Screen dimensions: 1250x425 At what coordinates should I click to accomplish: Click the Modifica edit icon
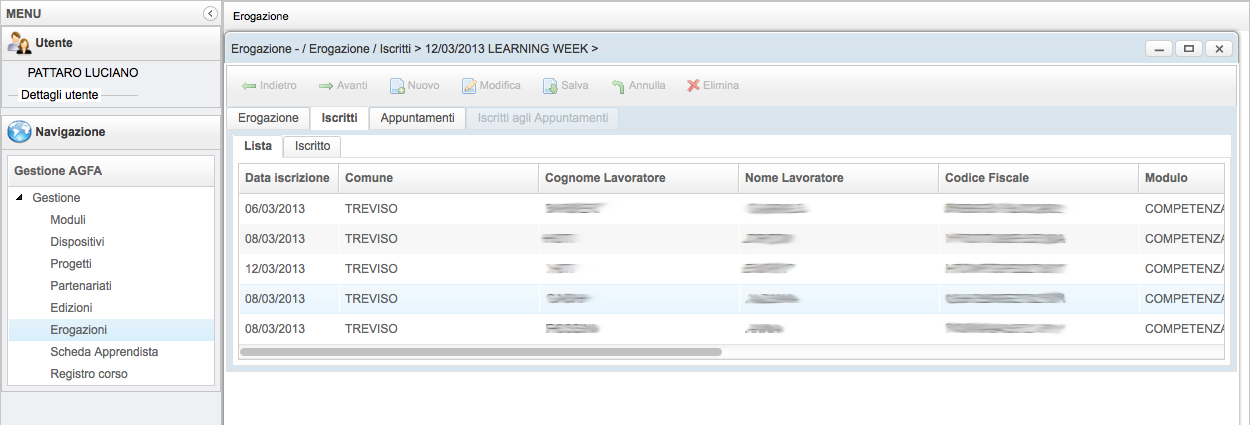469,86
